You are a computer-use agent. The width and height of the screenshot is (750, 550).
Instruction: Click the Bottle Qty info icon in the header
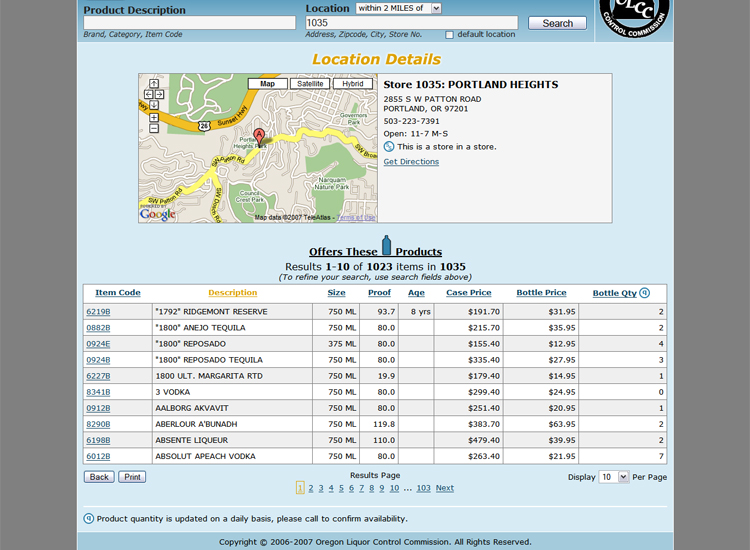[644, 293]
